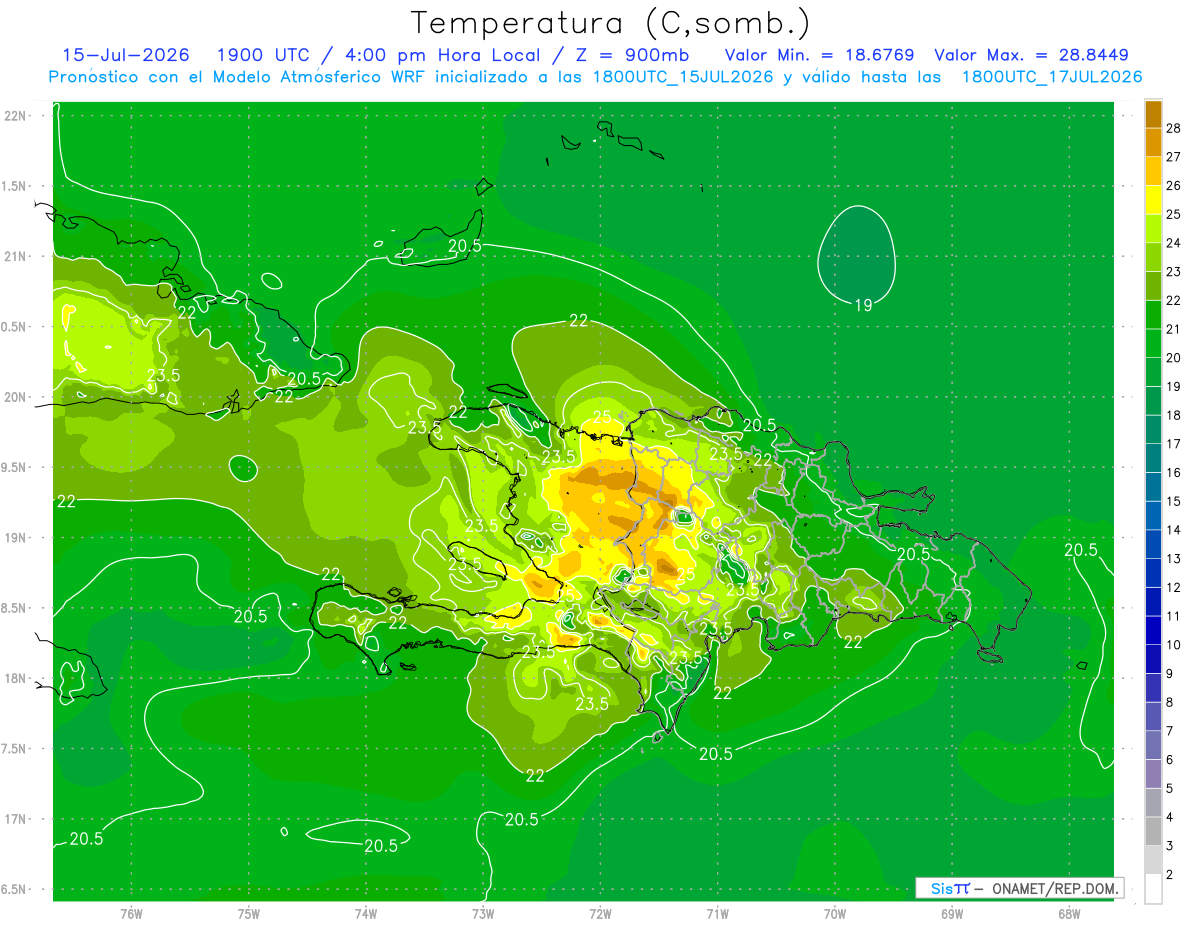
Task: Click the '20N' latitude axis label
Action: (x=17, y=397)
